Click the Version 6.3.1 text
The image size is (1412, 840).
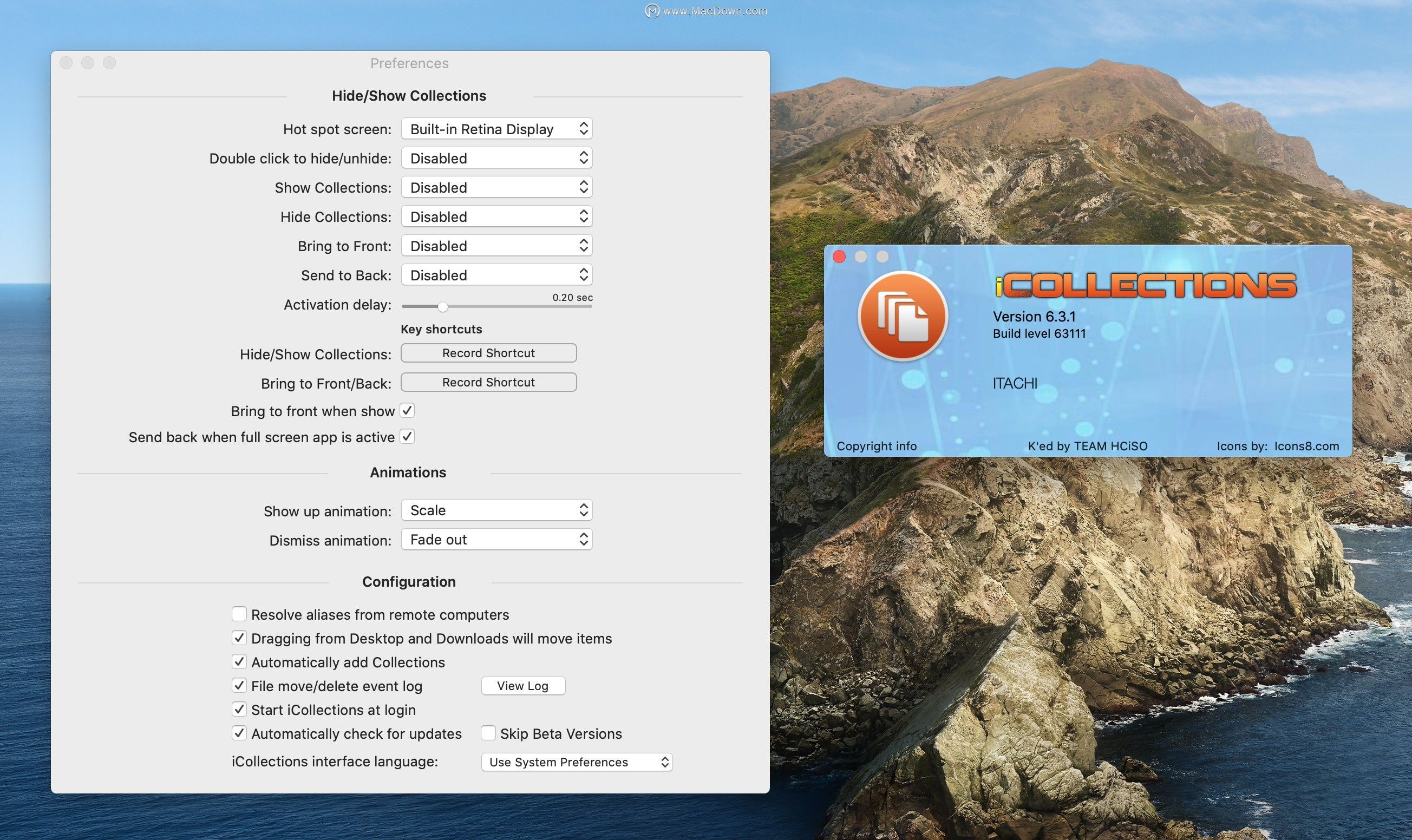(x=1035, y=317)
